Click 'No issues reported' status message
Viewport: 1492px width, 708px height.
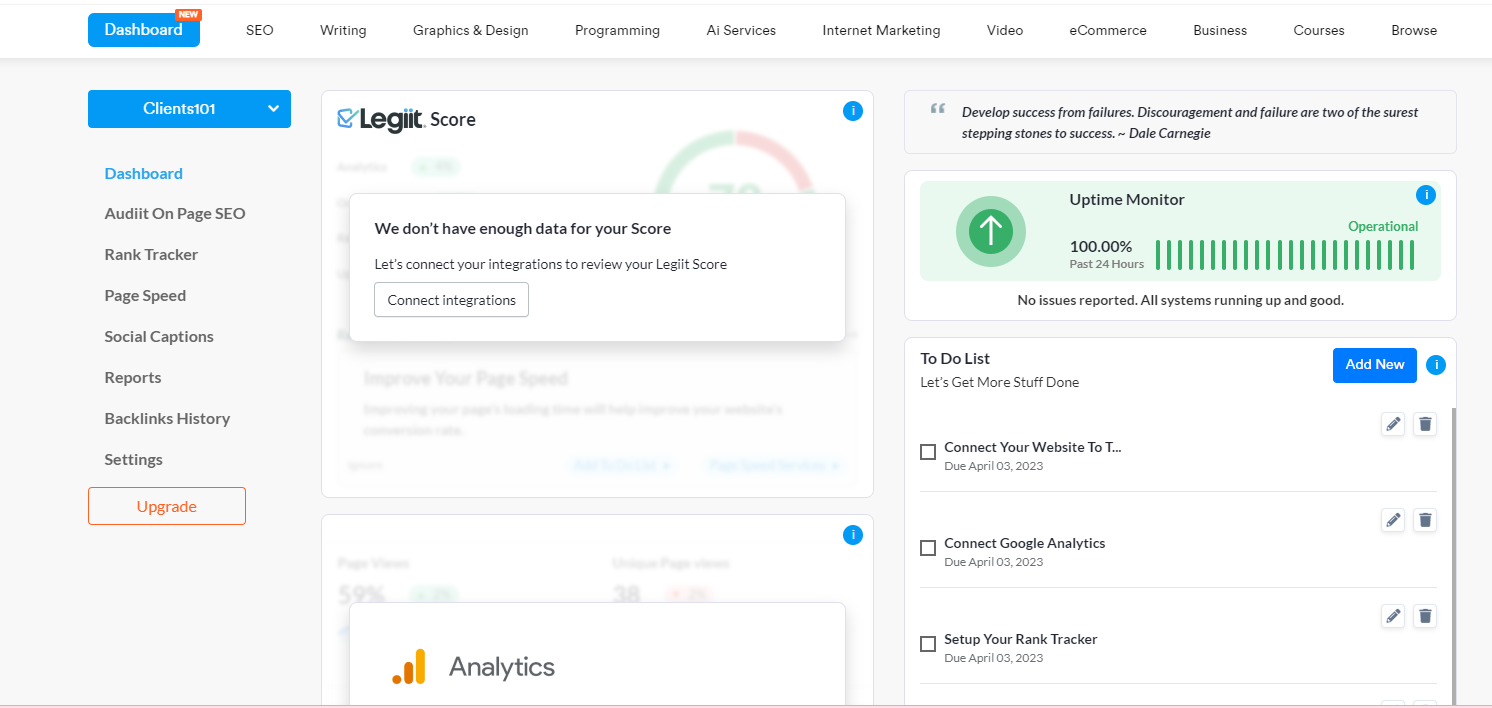click(1180, 300)
